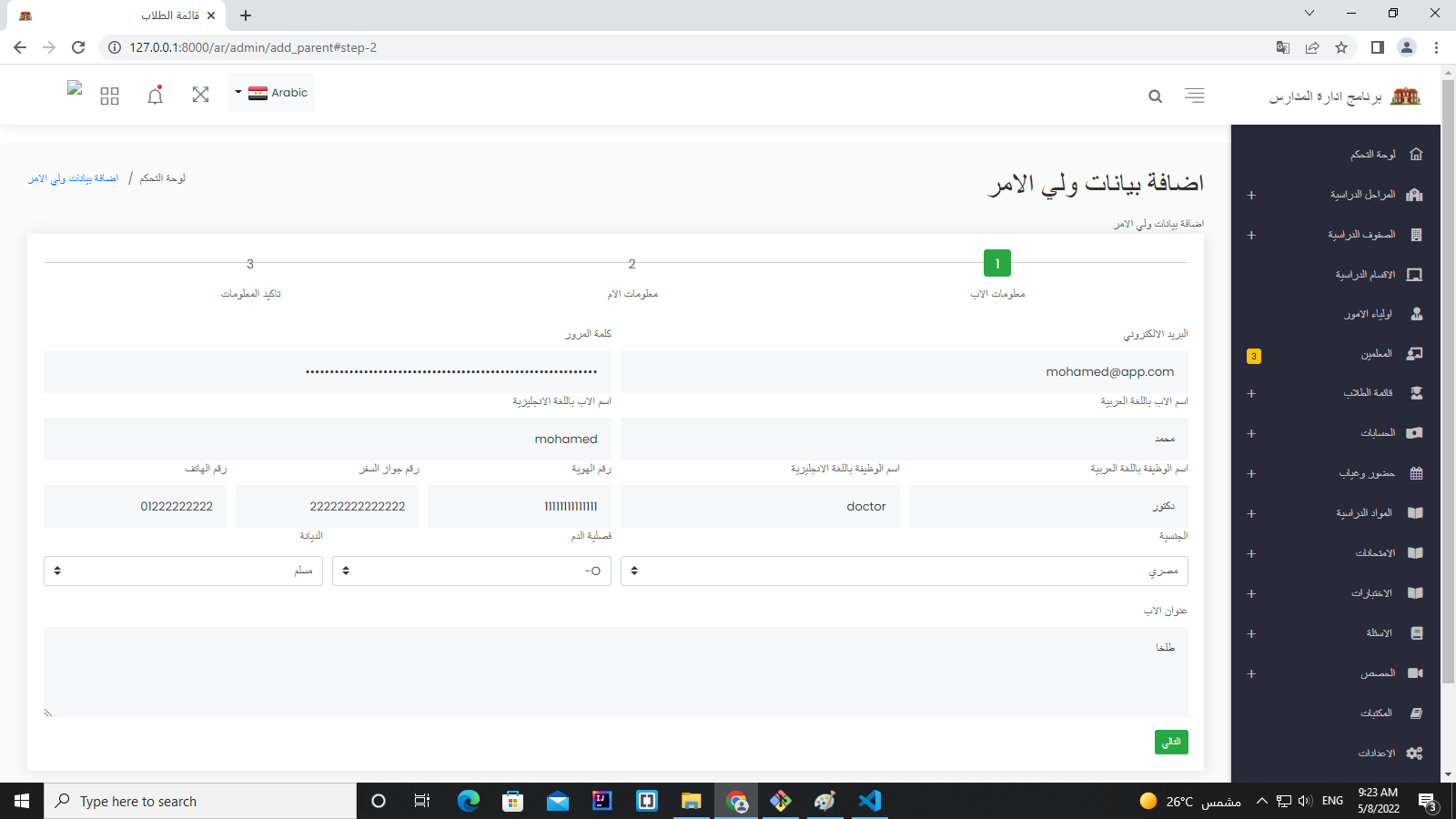1456x819 pixels.
Task: Switch to step 2 معلومات الام
Action: 632,264
